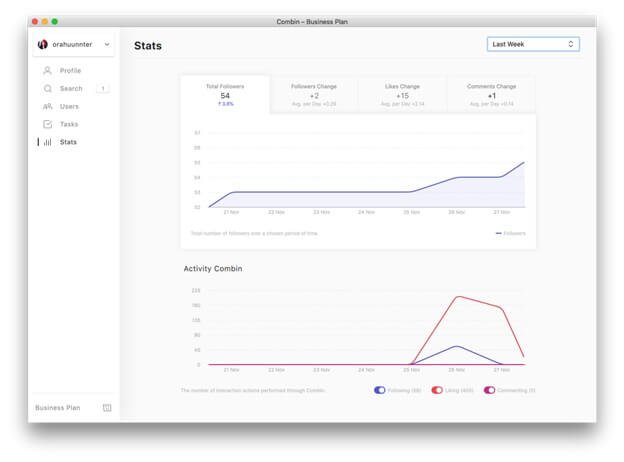The width and height of the screenshot is (624, 462).
Task: Click the followers chart peak point
Action: click(524, 162)
